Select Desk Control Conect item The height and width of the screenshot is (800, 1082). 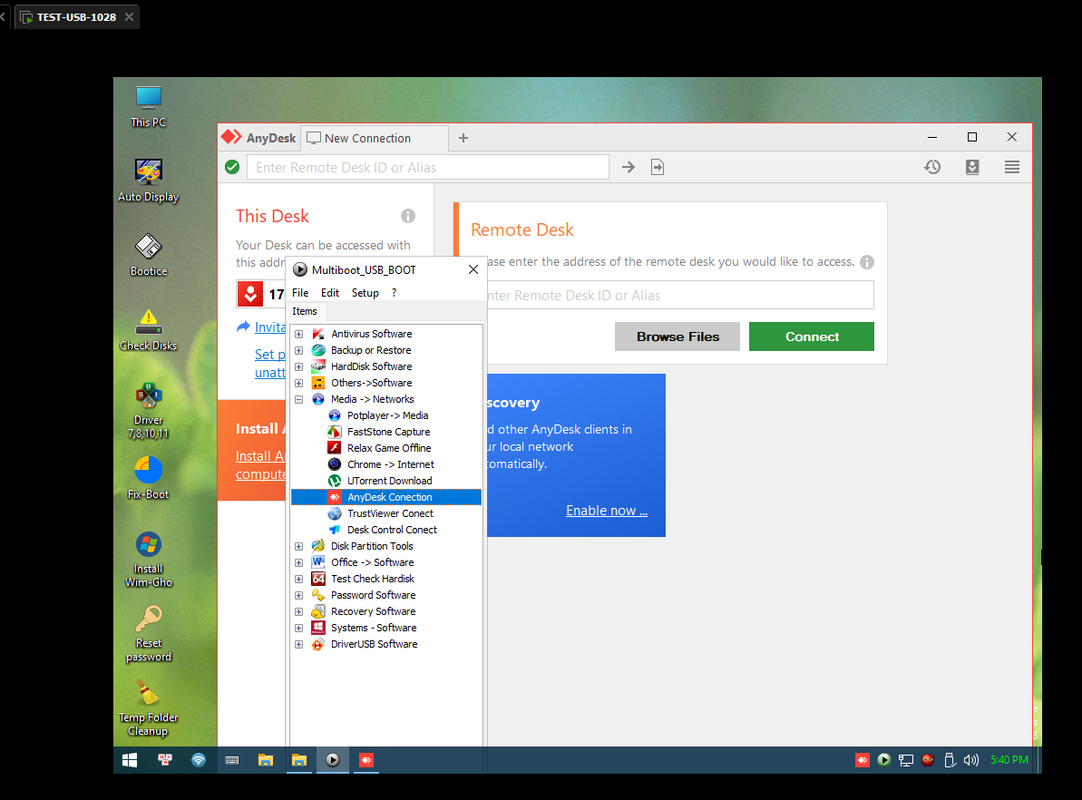[x=391, y=530]
